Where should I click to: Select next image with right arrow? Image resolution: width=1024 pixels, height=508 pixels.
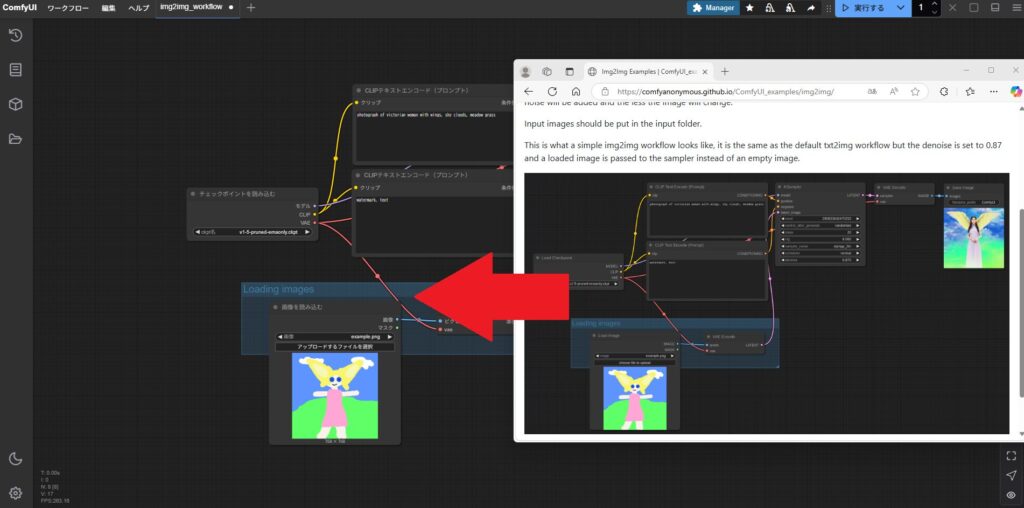click(x=390, y=337)
